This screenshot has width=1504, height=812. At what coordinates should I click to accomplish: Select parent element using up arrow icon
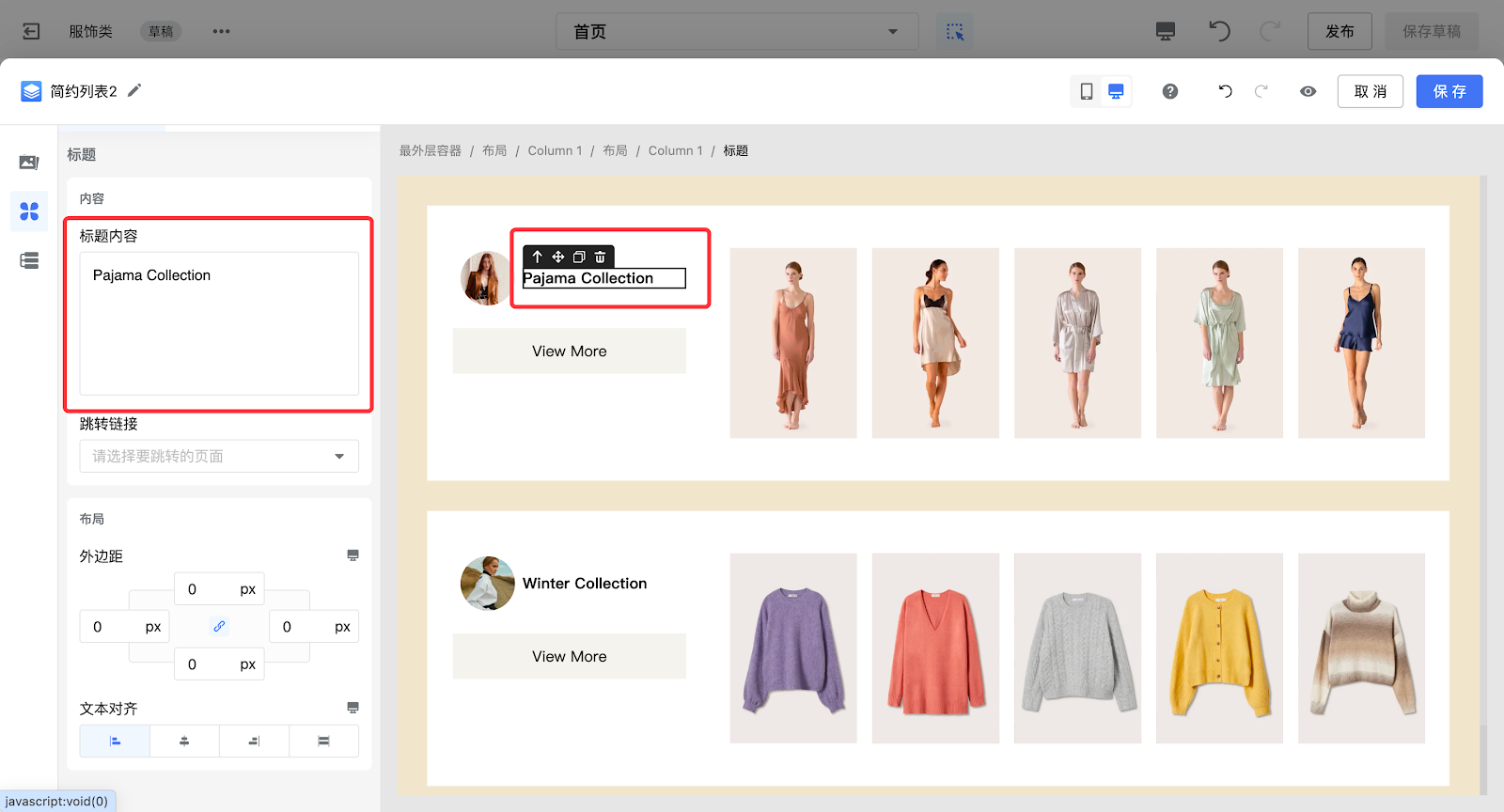pos(537,257)
